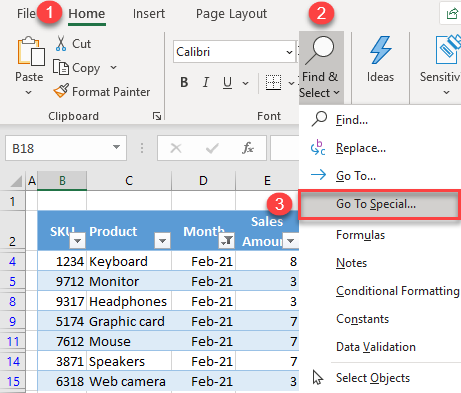Select column E header

coord(267,181)
